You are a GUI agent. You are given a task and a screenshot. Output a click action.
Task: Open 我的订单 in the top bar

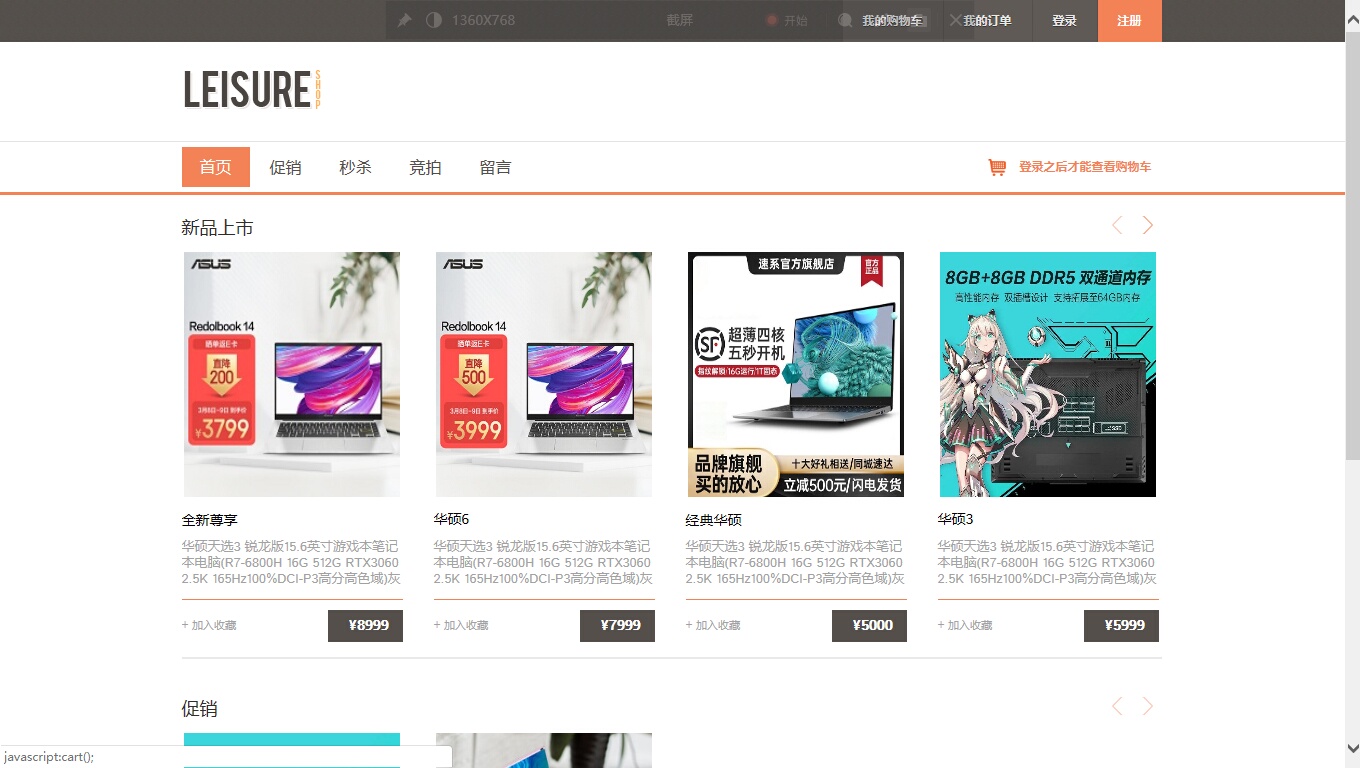(x=987, y=21)
